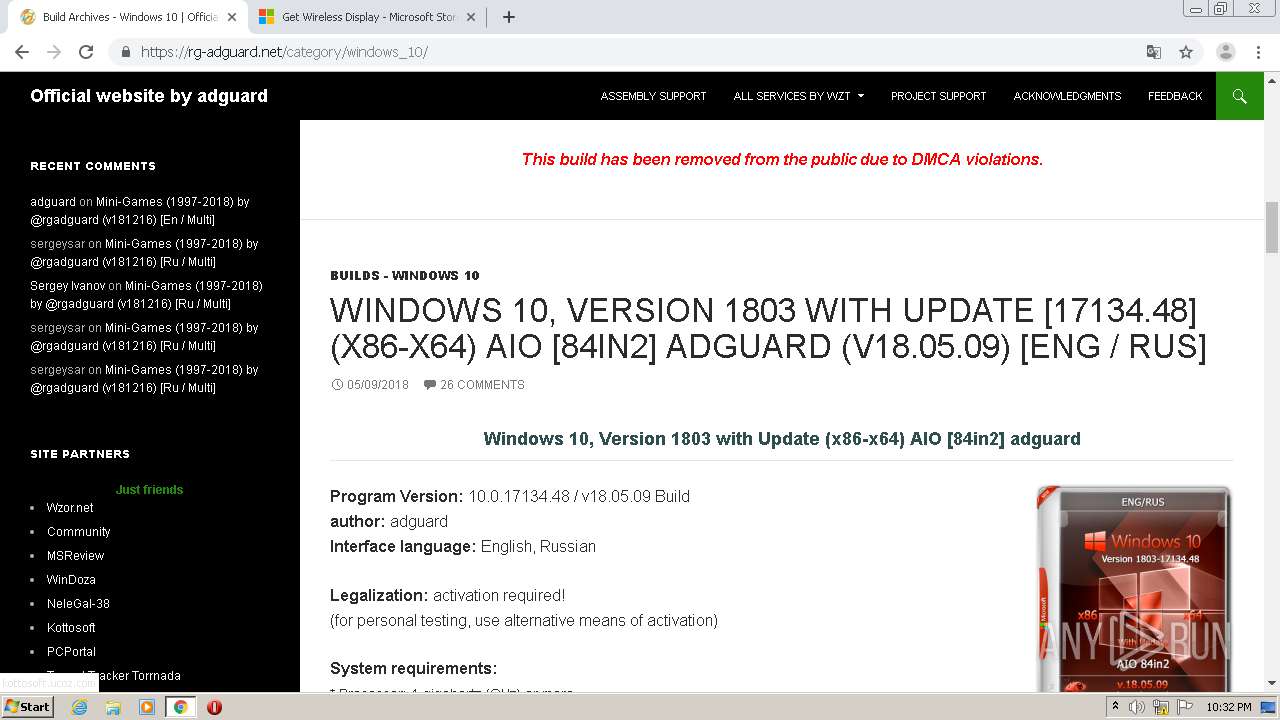Open the red Opera taskbar icon
Screen dimensions: 1280x720
(214, 707)
